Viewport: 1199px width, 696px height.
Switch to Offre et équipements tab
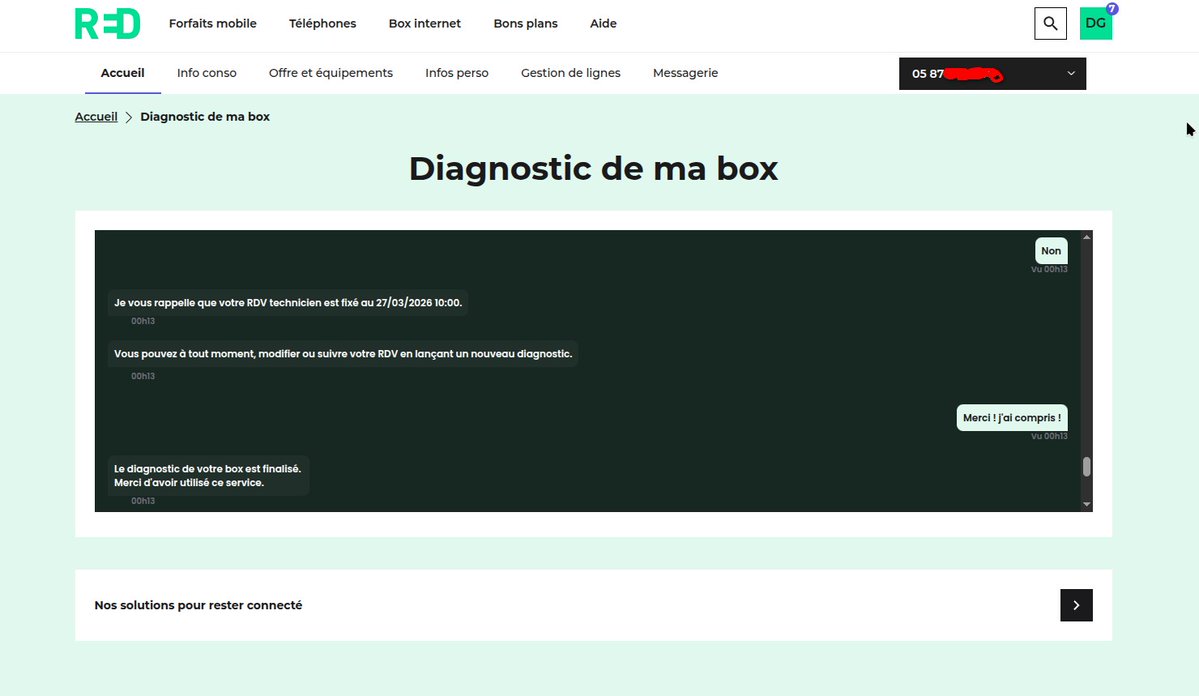[x=330, y=73]
